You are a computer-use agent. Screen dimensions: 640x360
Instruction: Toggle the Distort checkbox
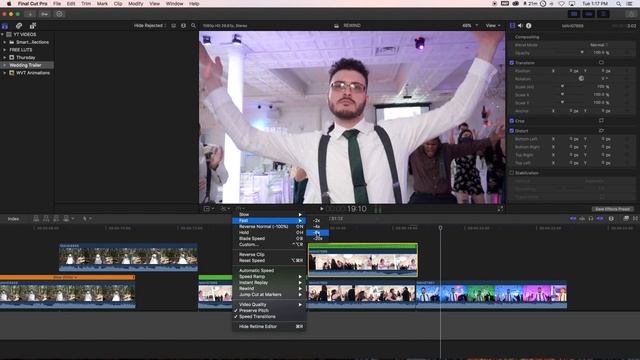511,131
